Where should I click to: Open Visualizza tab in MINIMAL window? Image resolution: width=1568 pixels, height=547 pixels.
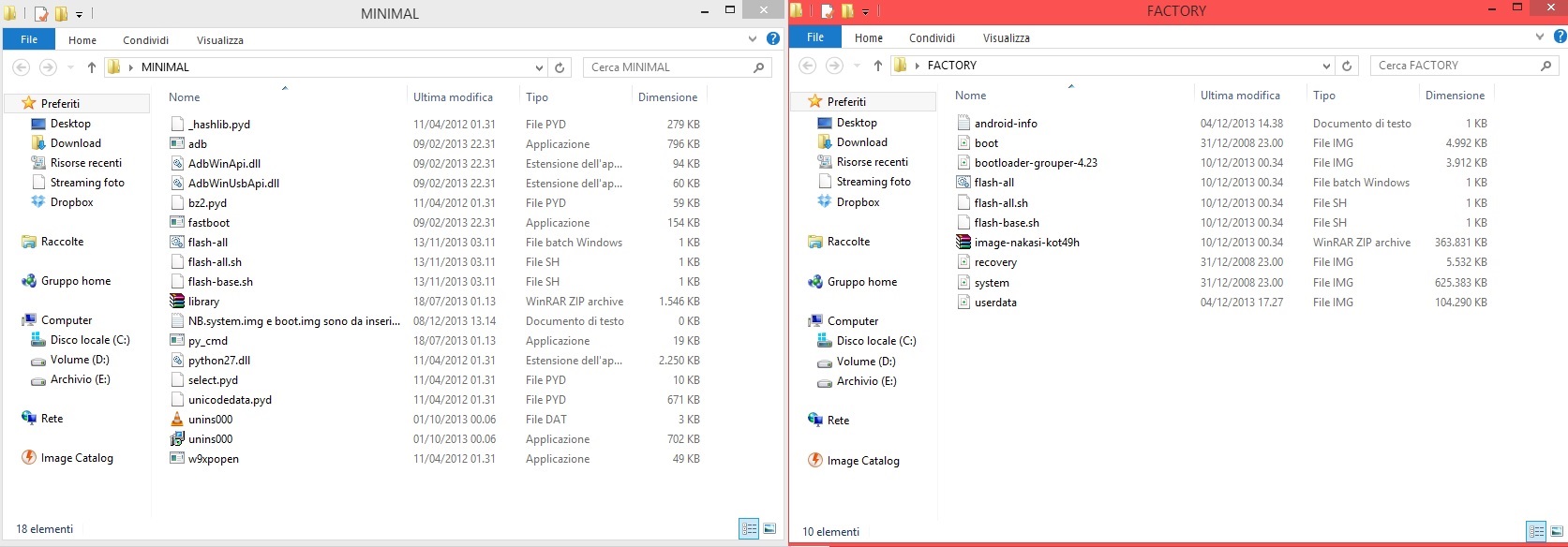[220, 40]
